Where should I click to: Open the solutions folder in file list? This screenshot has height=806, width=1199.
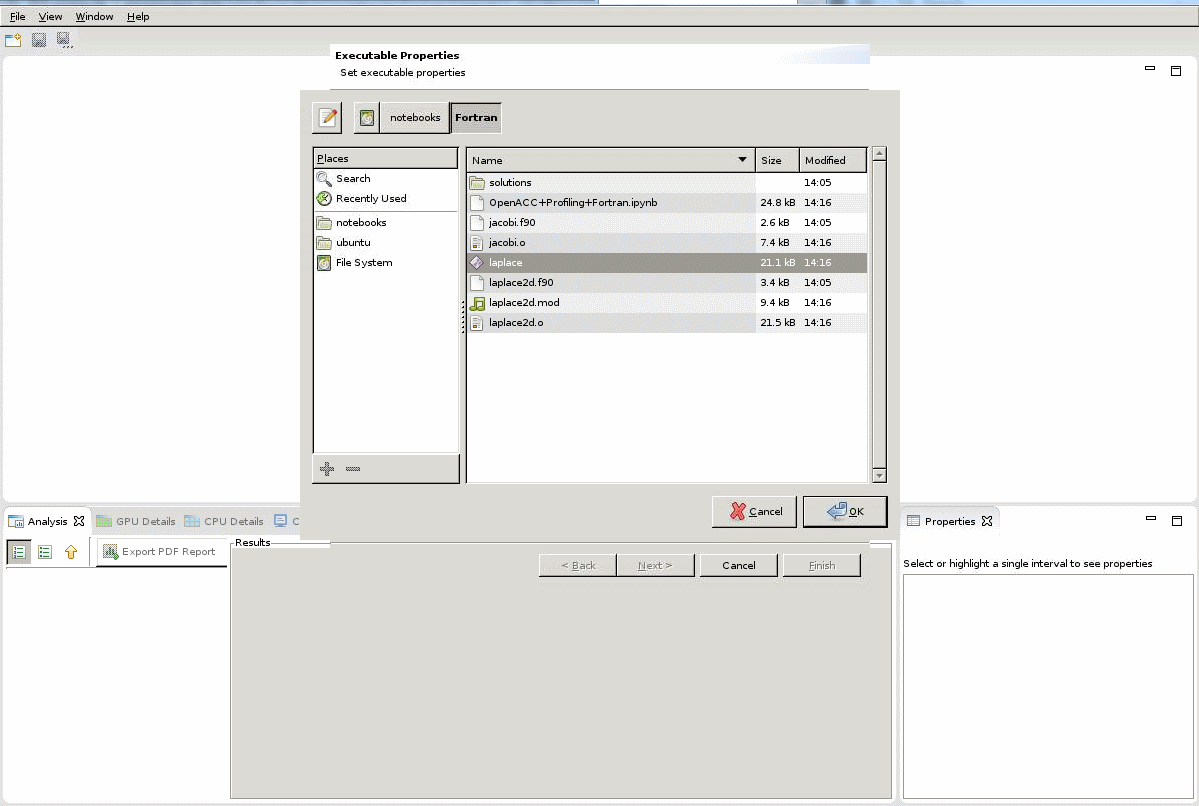tap(510, 183)
